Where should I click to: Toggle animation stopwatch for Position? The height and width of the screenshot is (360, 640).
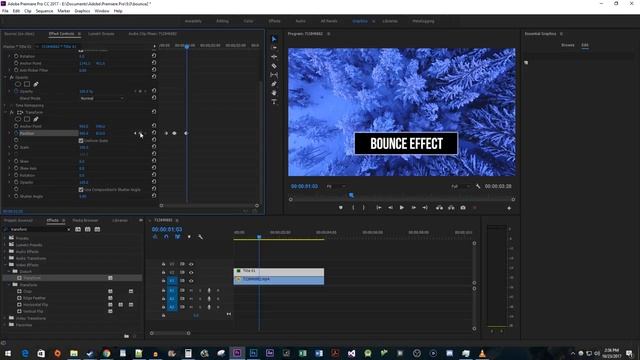click(16, 133)
